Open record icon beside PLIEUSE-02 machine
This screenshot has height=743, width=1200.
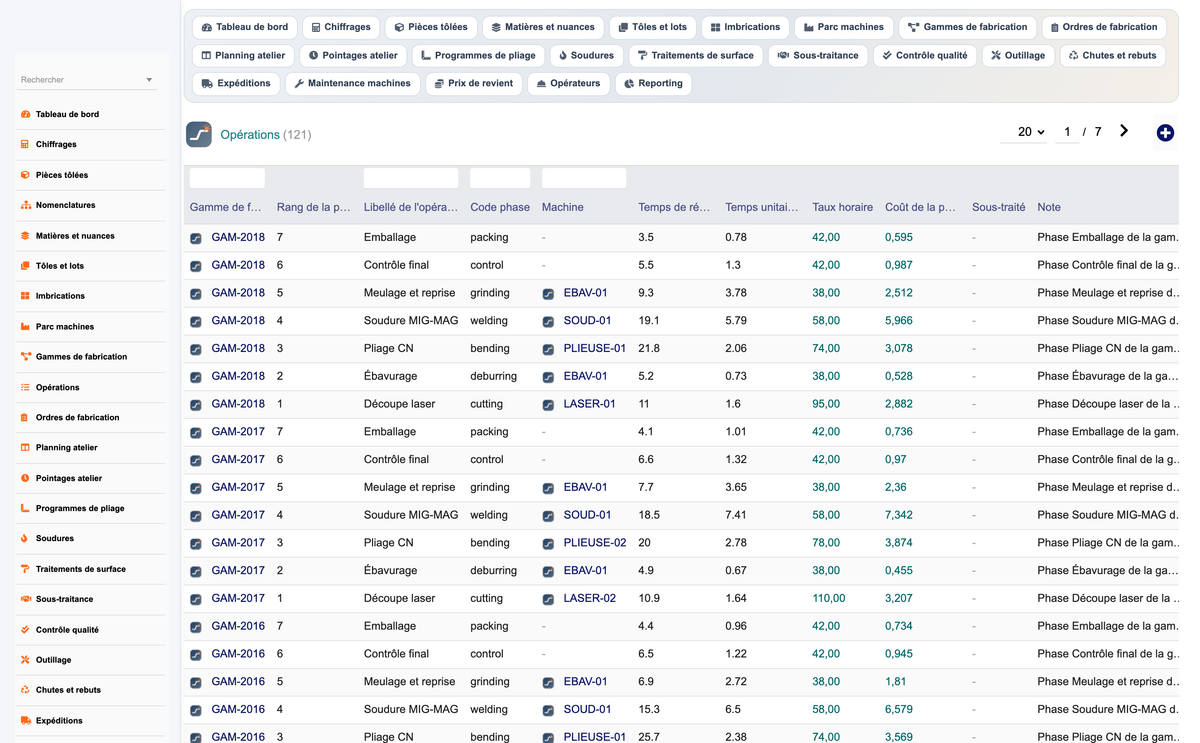tap(548, 543)
